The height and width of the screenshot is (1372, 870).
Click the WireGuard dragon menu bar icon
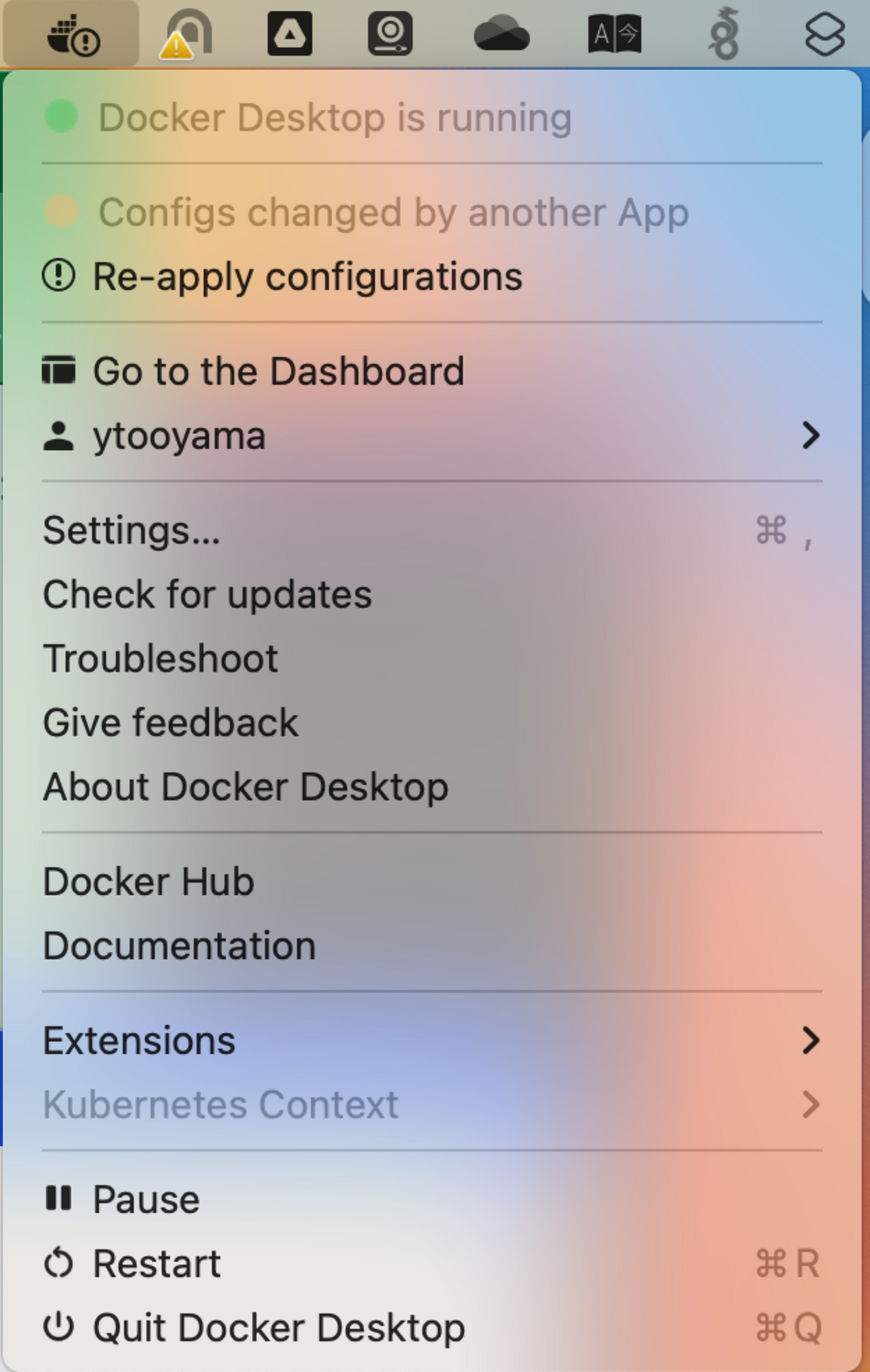coord(725,34)
